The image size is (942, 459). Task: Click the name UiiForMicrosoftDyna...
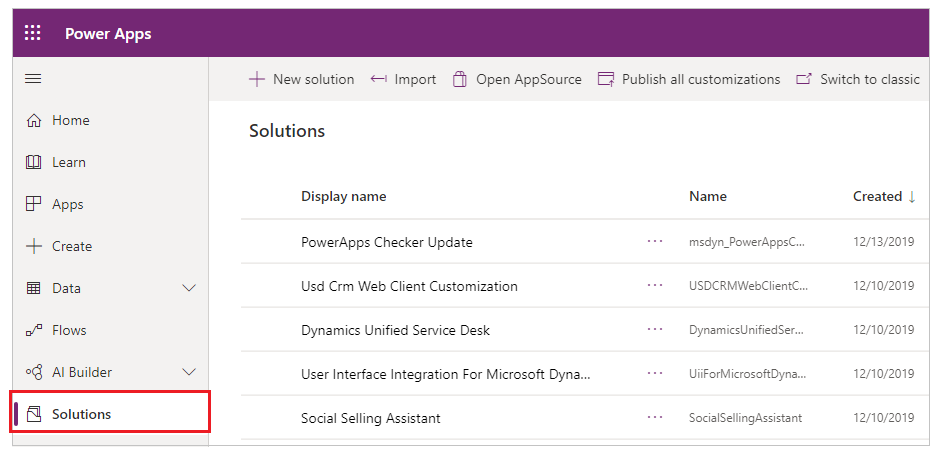tap(747, 374)
